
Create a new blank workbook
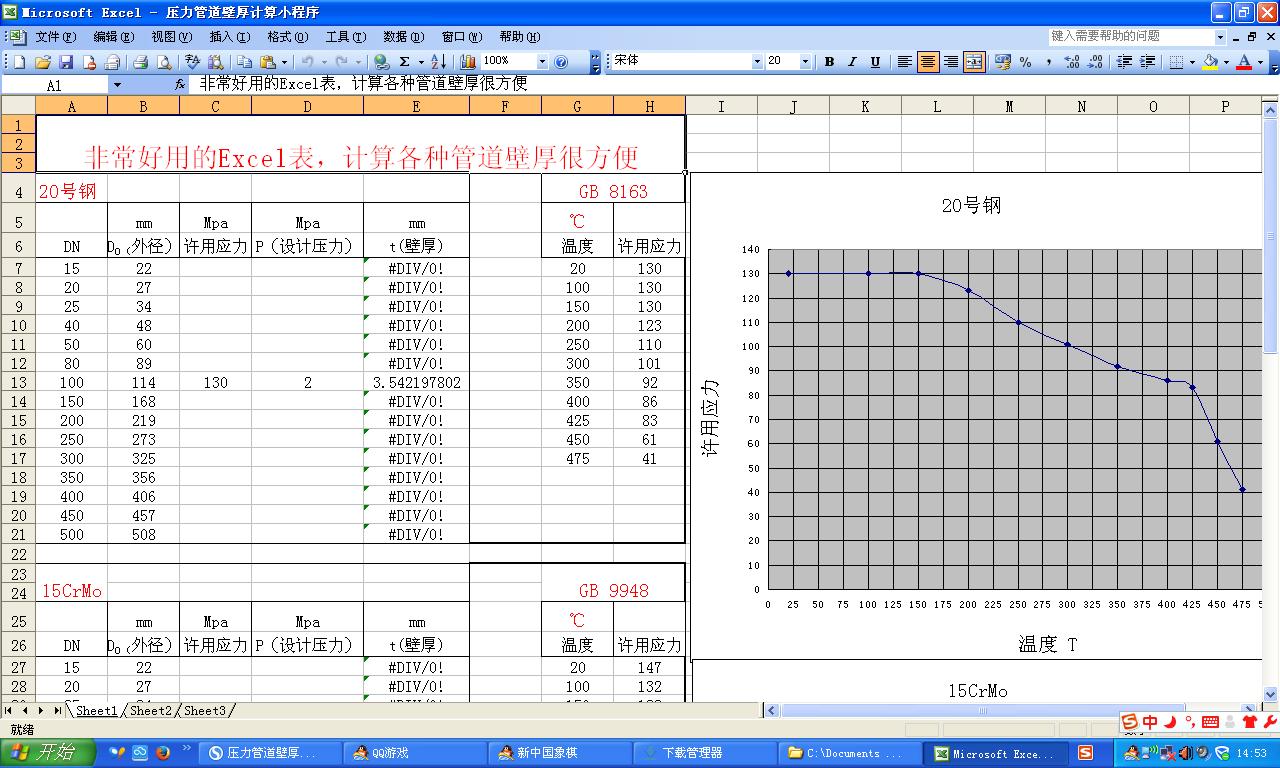pos(19,62)
